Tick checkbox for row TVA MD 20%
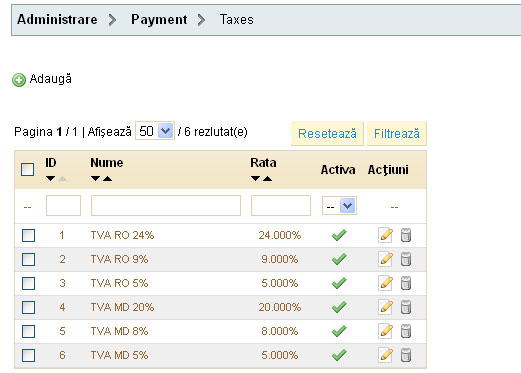The image size is (521, 373). 28,307
